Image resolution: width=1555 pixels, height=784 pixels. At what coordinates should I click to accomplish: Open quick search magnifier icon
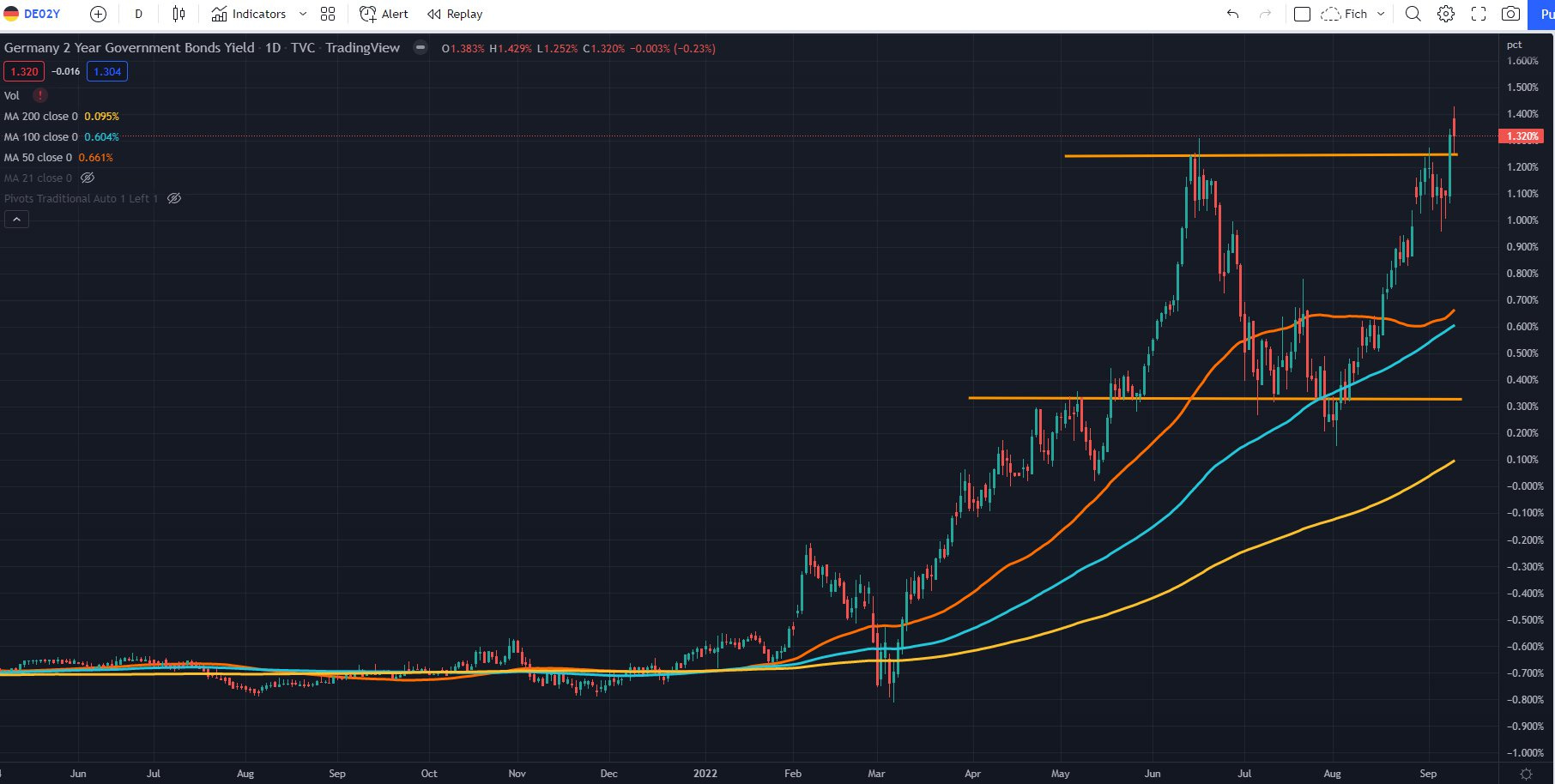coord(1413,14)
